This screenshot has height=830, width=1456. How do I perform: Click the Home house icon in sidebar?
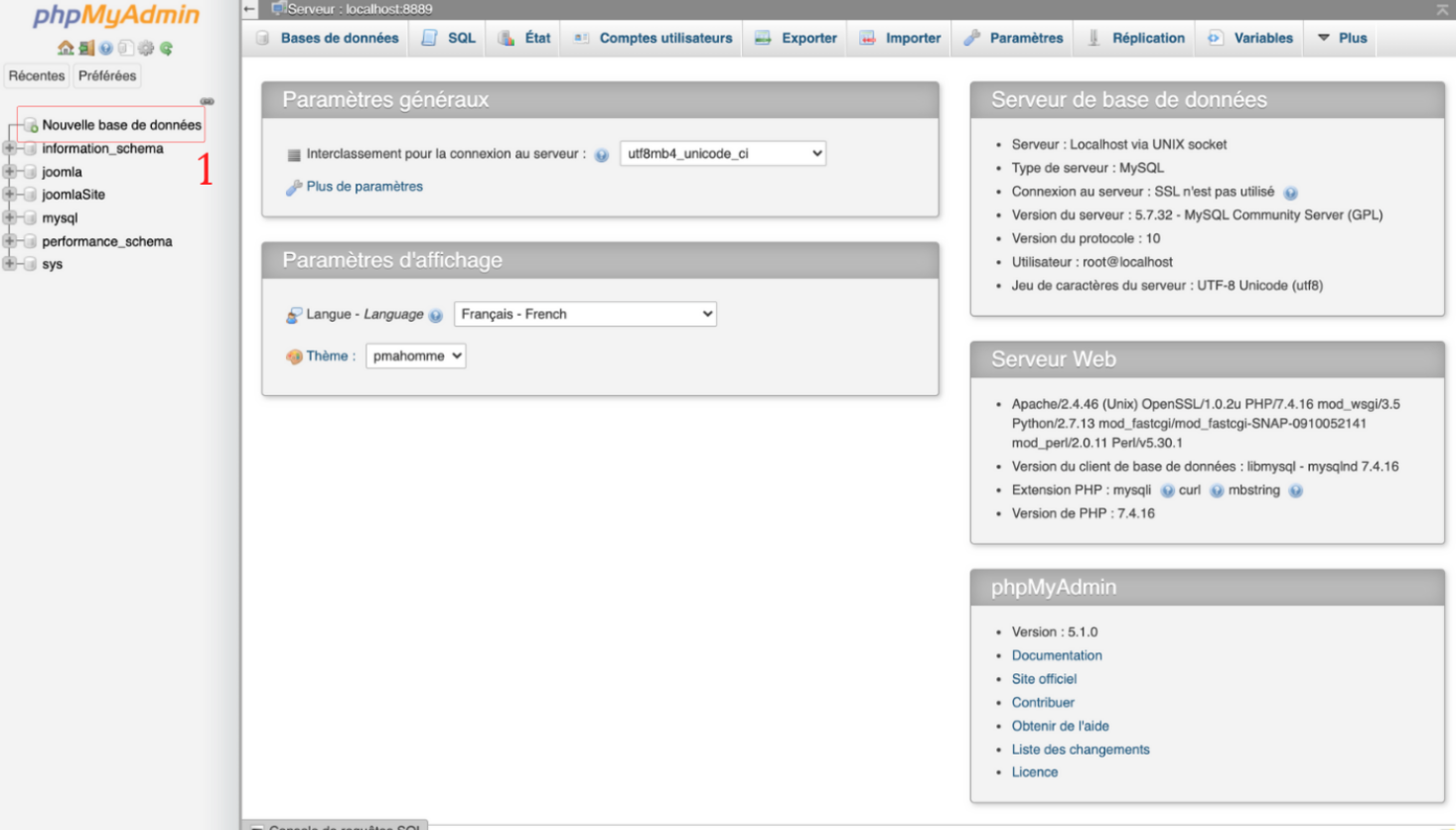tap(66, 48)
